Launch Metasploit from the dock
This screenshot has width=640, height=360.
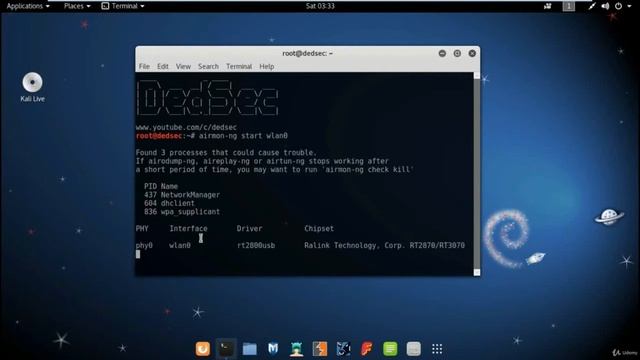(x=273, y=349)
